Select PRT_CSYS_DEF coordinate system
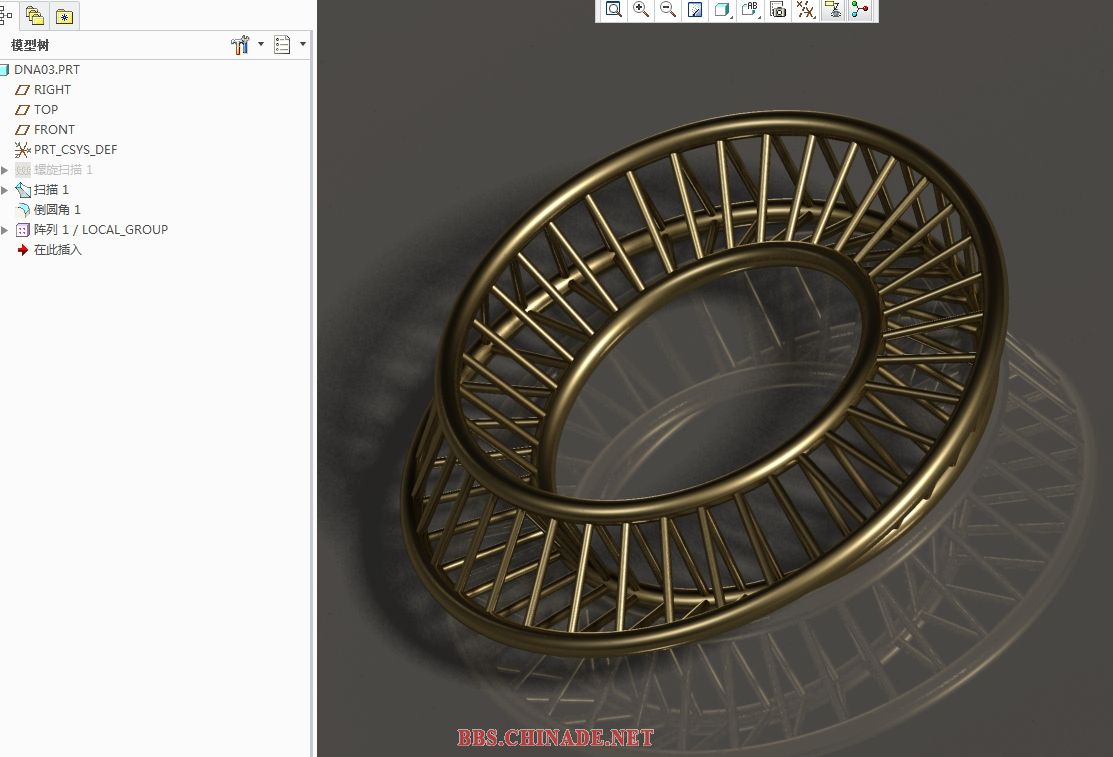1113x757 pixels. click(x=75, y=149)
